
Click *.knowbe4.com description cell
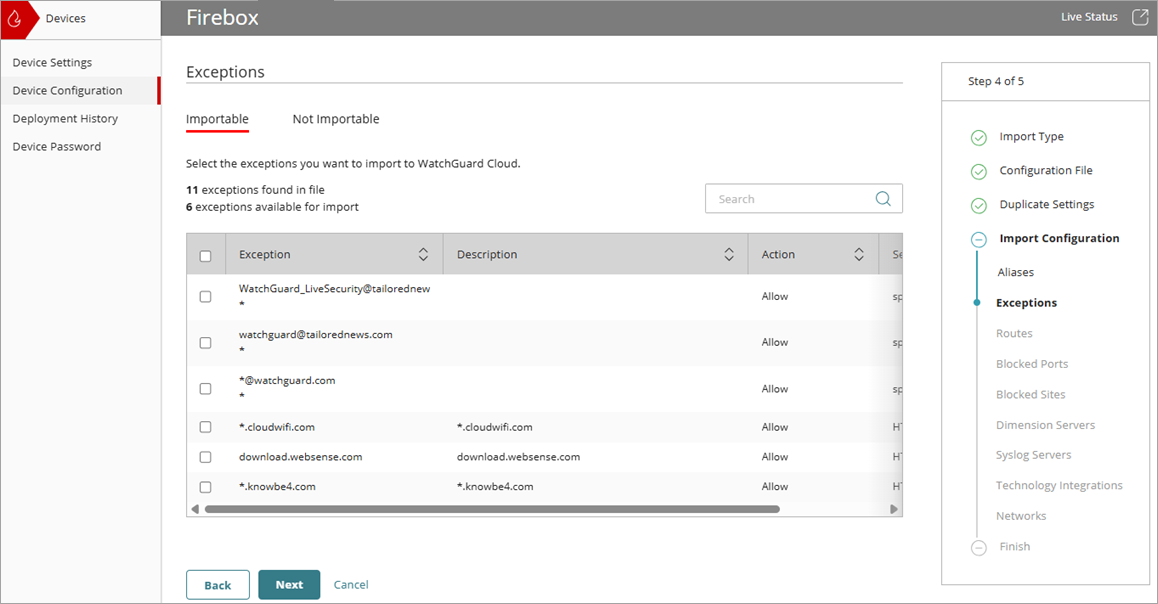495,487
